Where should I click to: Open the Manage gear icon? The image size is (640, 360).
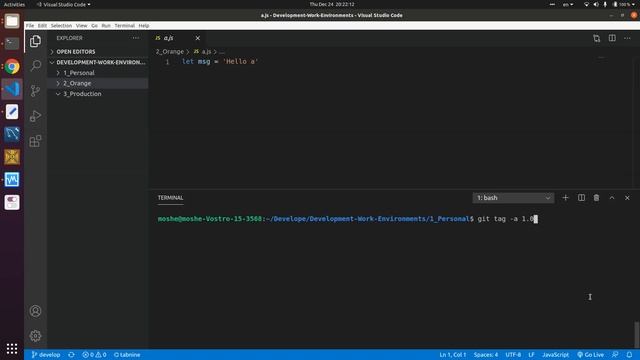(x=36, y=336)
